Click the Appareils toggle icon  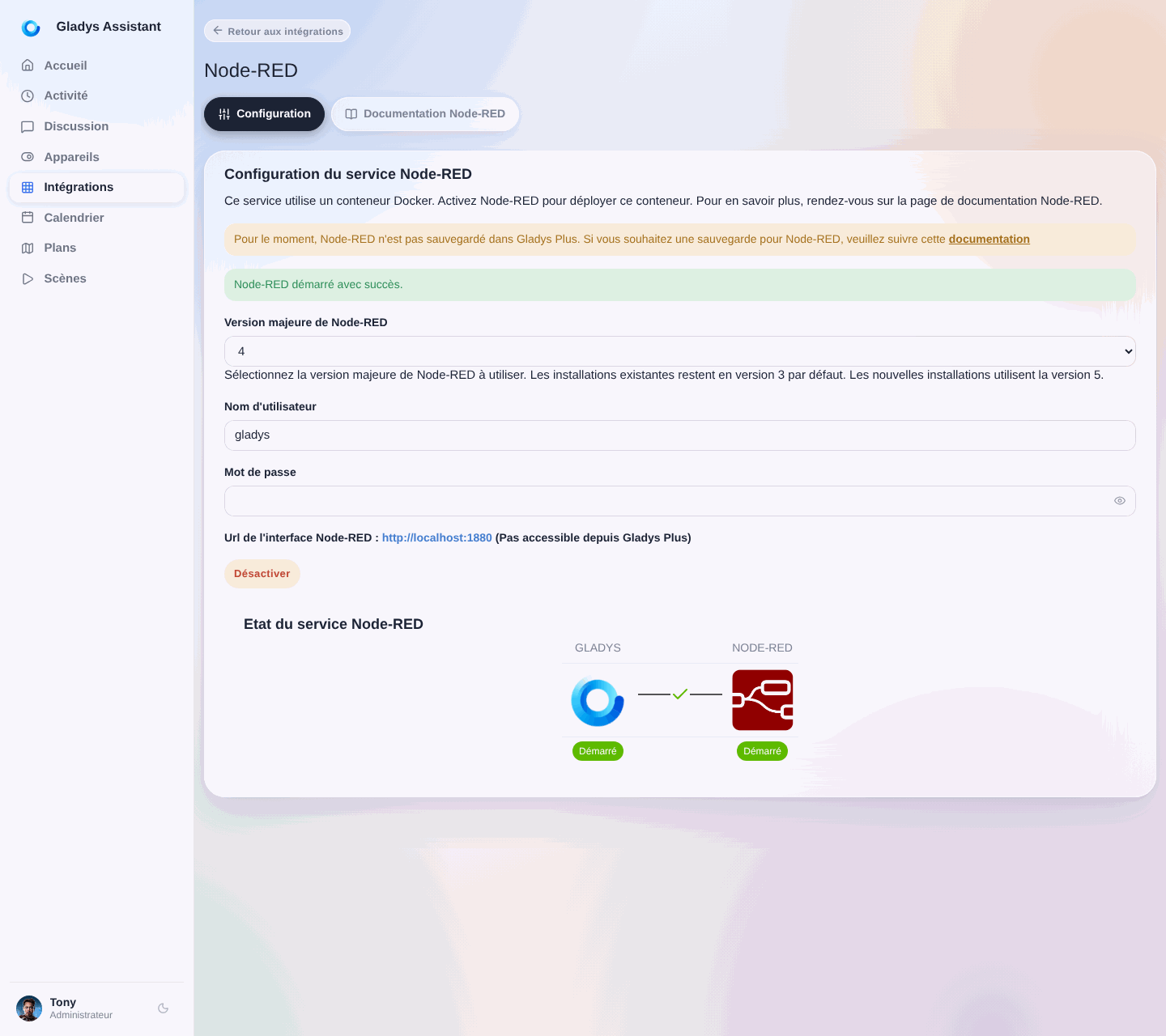pos(28,157)
